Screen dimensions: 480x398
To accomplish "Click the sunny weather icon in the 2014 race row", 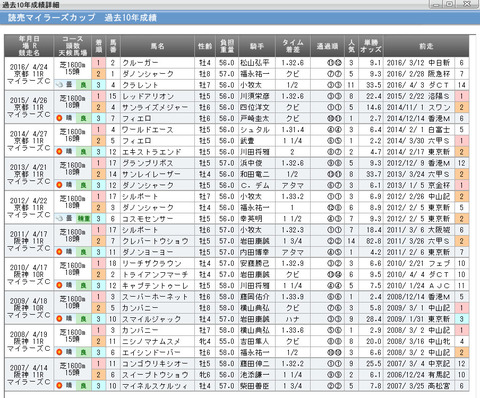I will click(x=60, y=152).
